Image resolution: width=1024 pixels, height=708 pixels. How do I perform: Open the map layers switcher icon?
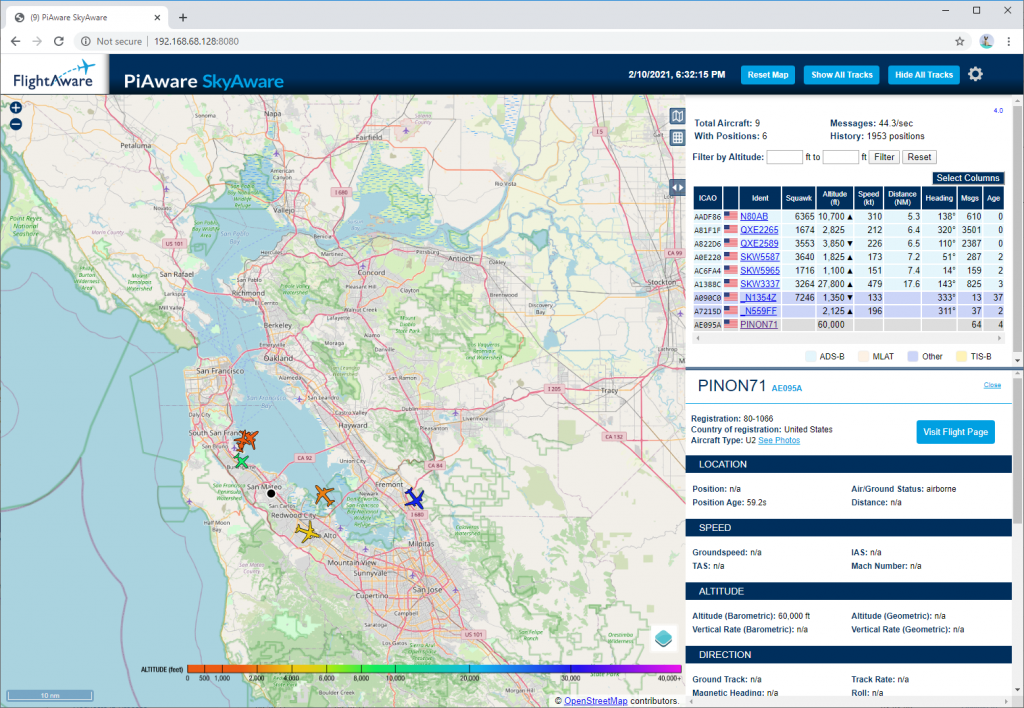pos(664,638)
